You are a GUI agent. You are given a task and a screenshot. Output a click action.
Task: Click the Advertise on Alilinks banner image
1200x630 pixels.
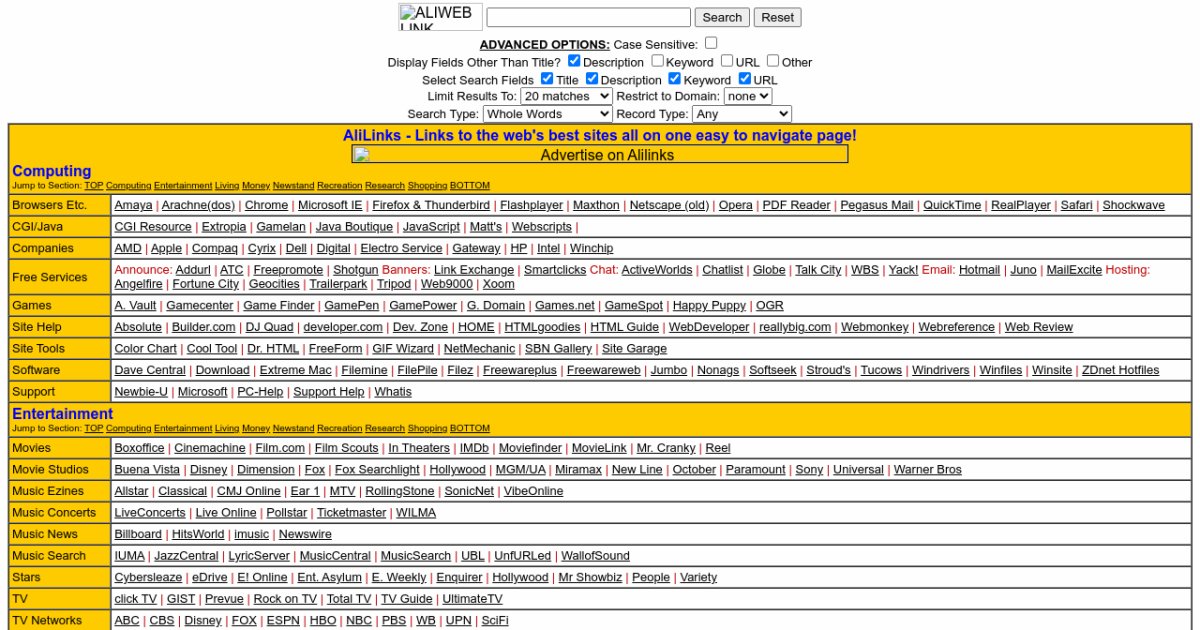click(x=599, y=155)
